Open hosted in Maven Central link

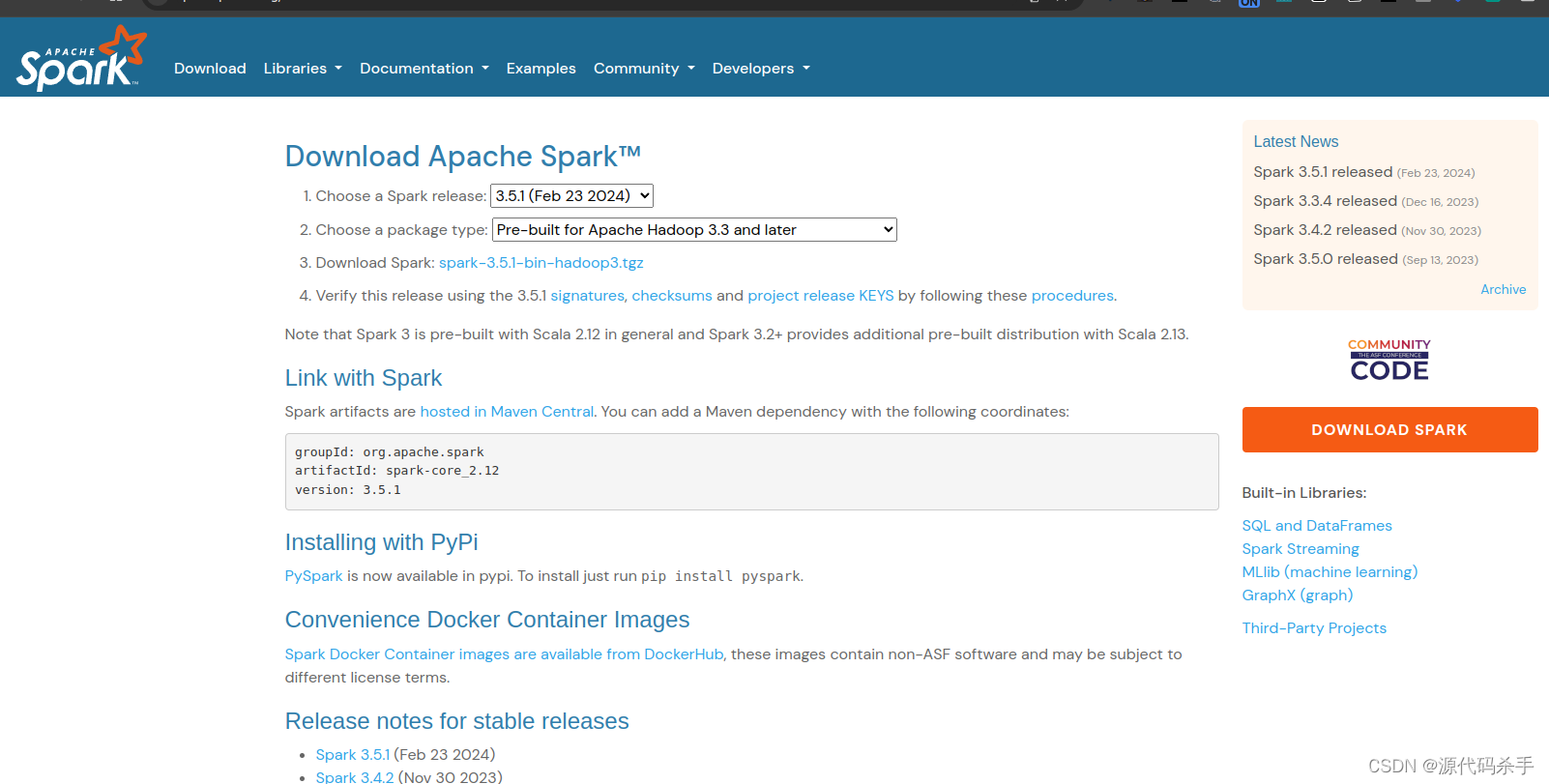tap(507, 412)
